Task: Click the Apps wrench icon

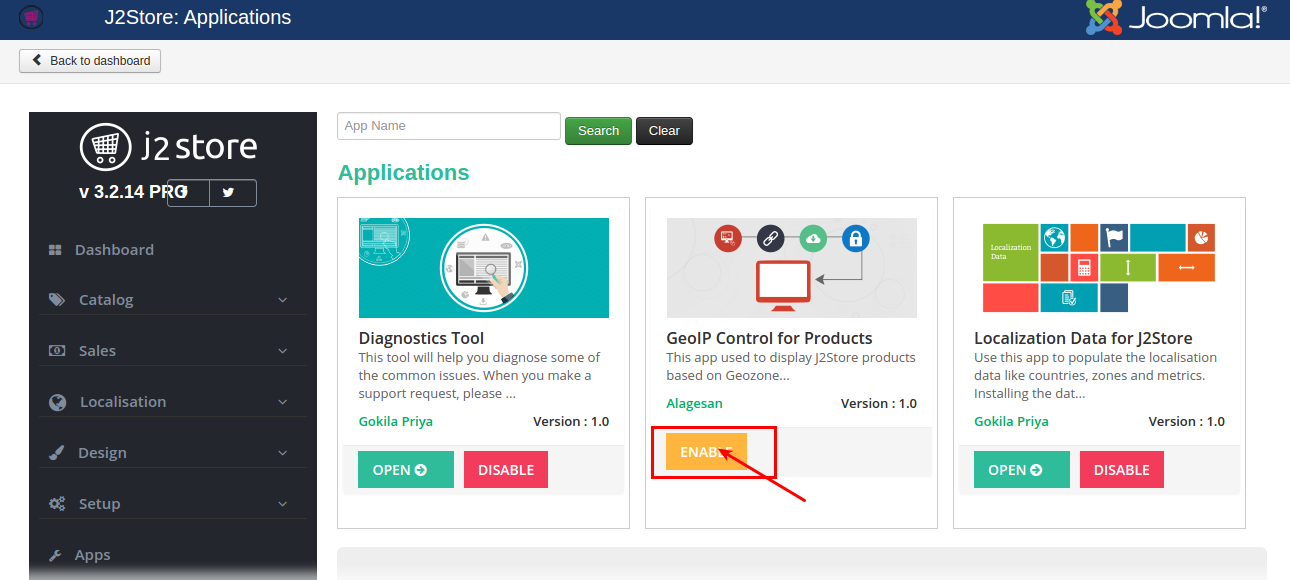Action: [x=56, y=555]
